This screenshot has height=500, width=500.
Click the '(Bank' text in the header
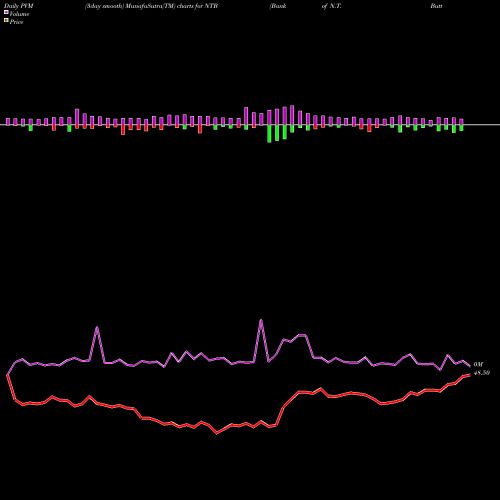point(278,6)
